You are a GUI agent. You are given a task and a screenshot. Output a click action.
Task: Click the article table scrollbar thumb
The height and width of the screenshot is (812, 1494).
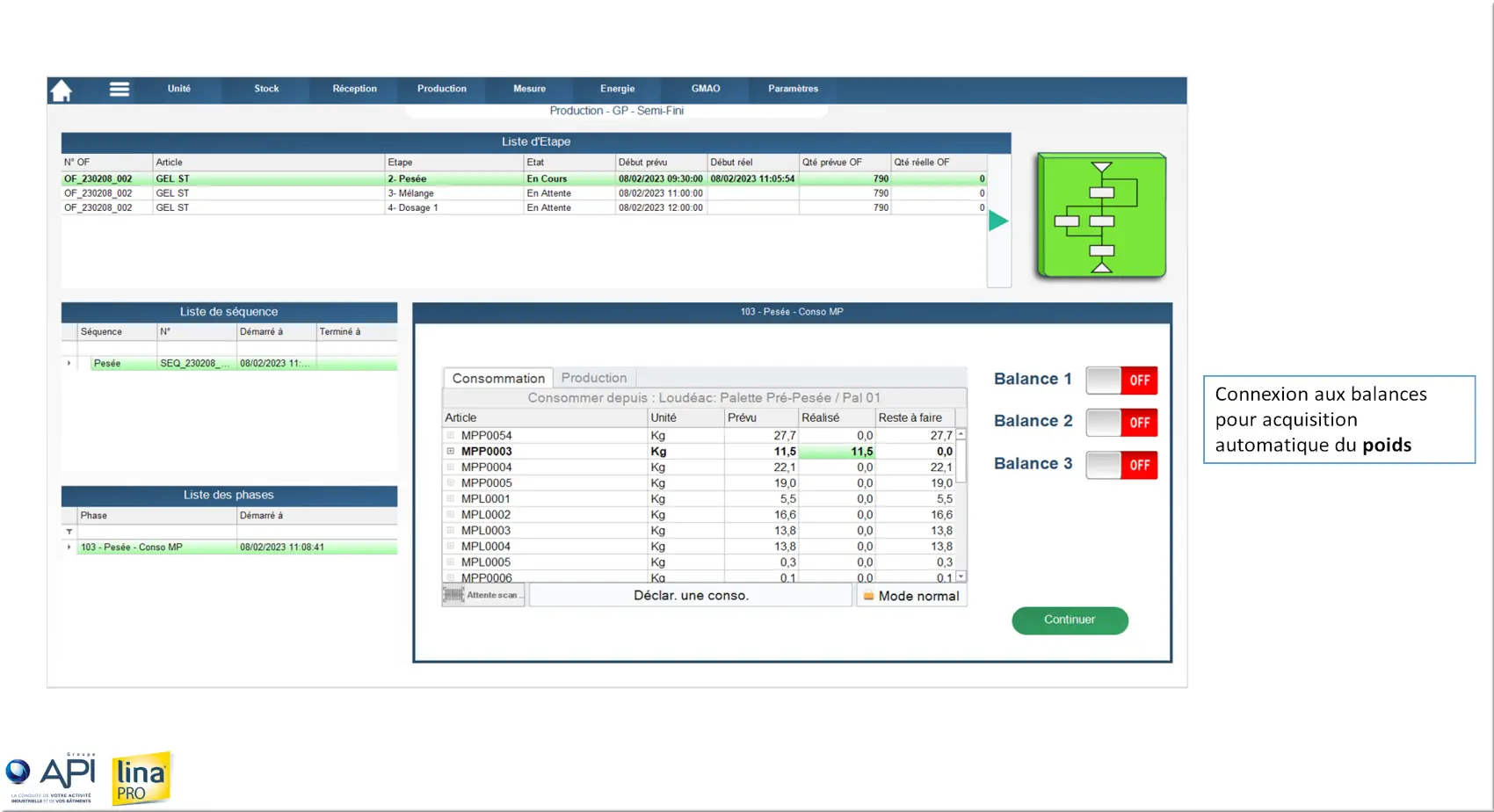961,460
